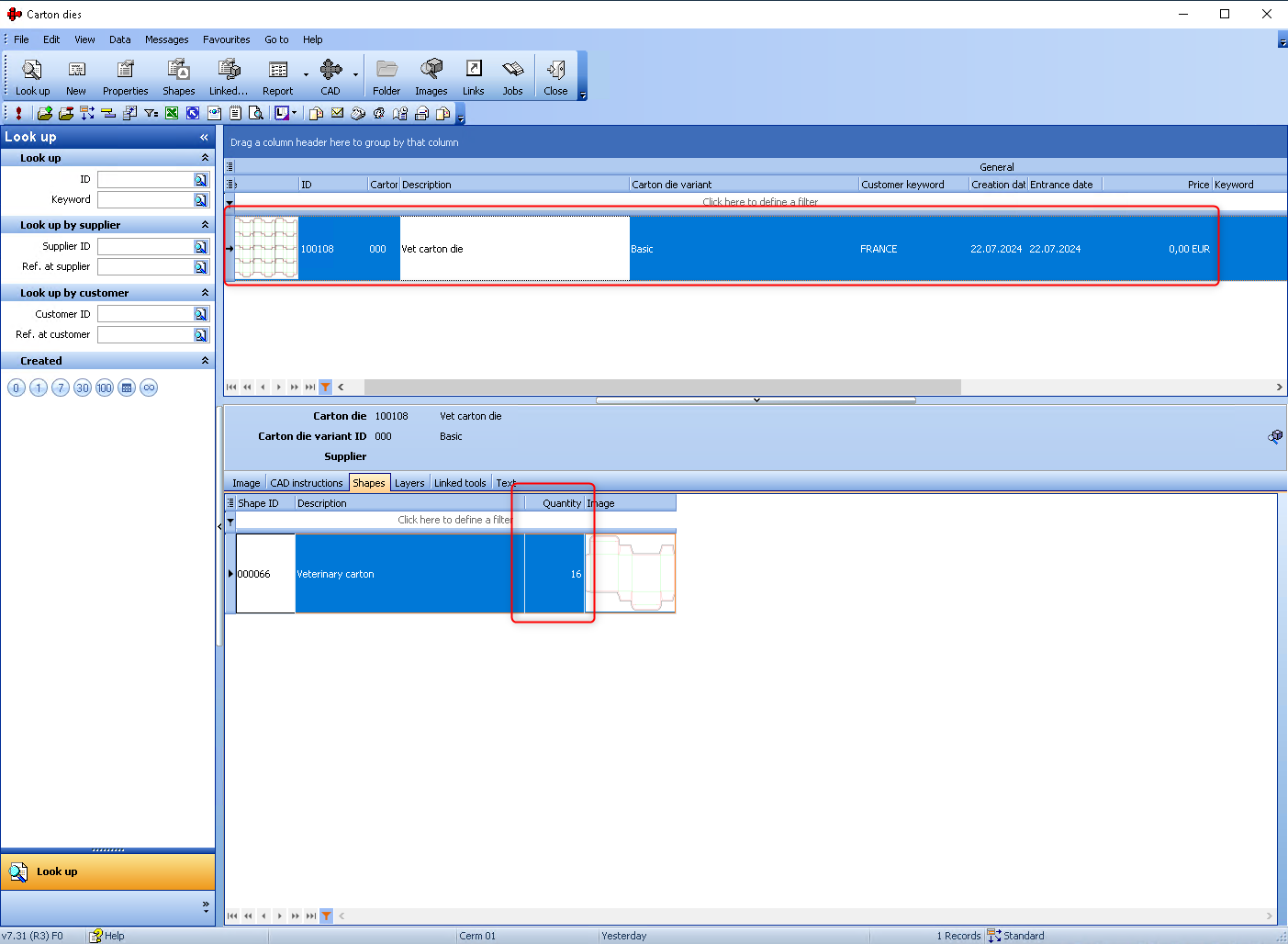1288x944 pixels.
Task: Click the red exclamation icon in secondary toolbar
Action: point(18,113)
